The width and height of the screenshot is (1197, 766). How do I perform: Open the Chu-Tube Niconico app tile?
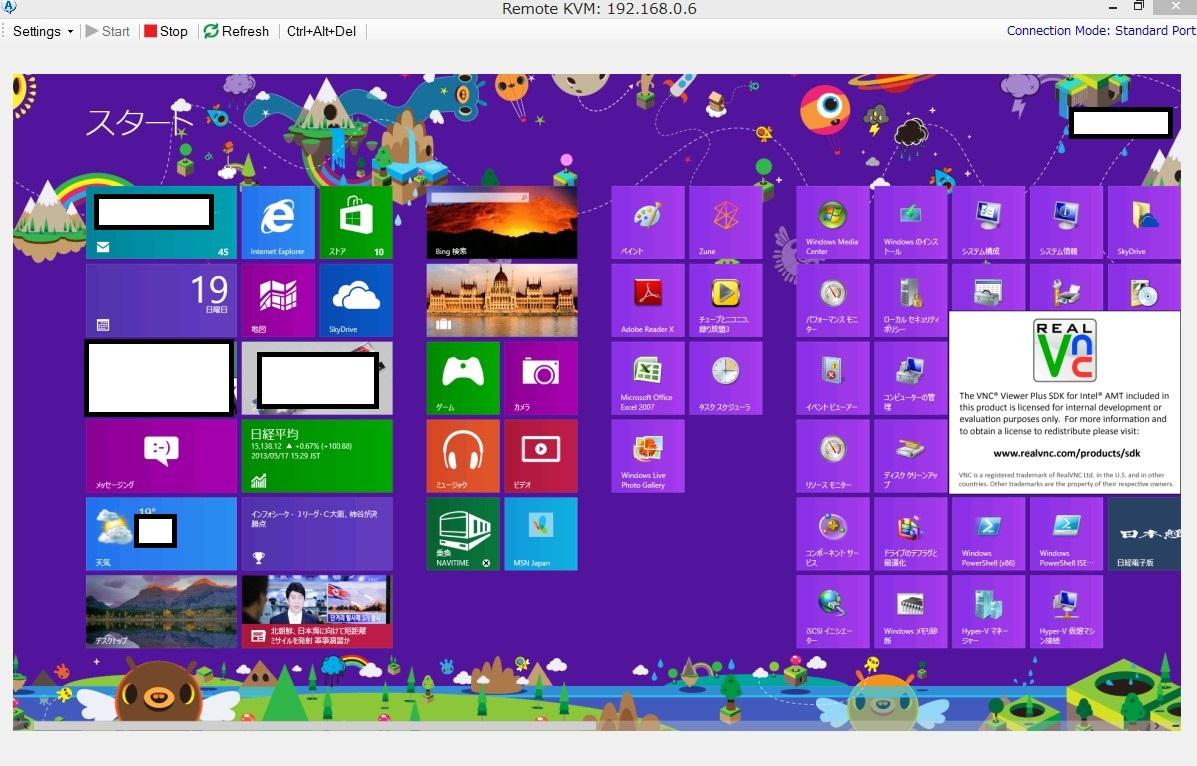725,300
